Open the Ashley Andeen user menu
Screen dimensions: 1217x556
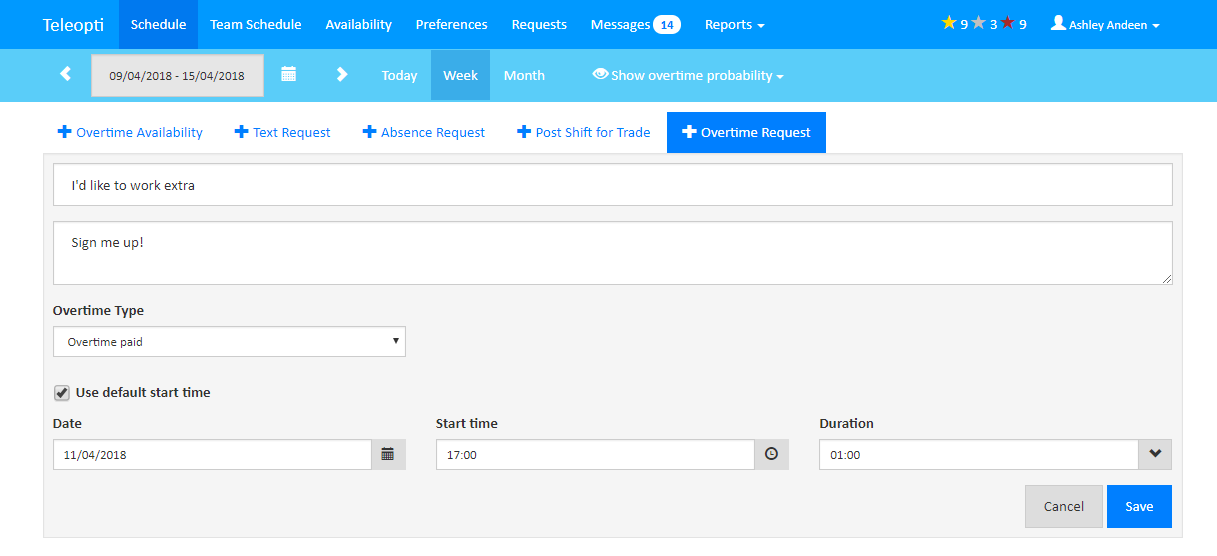(x=1105, y=25)
